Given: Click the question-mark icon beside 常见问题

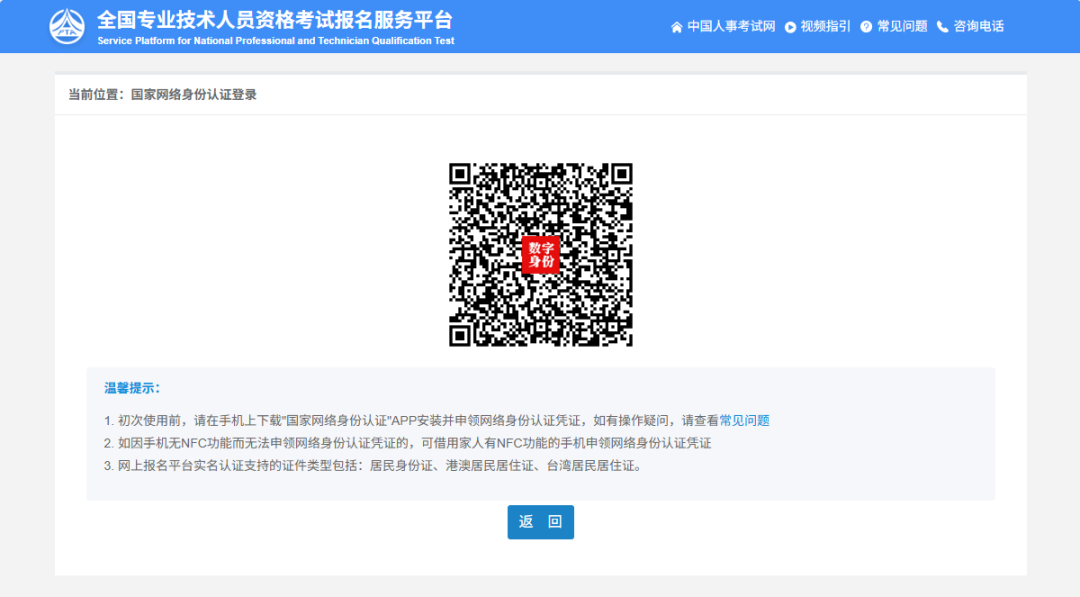Looking at the screenshot, I should click(x=866, y=27).
